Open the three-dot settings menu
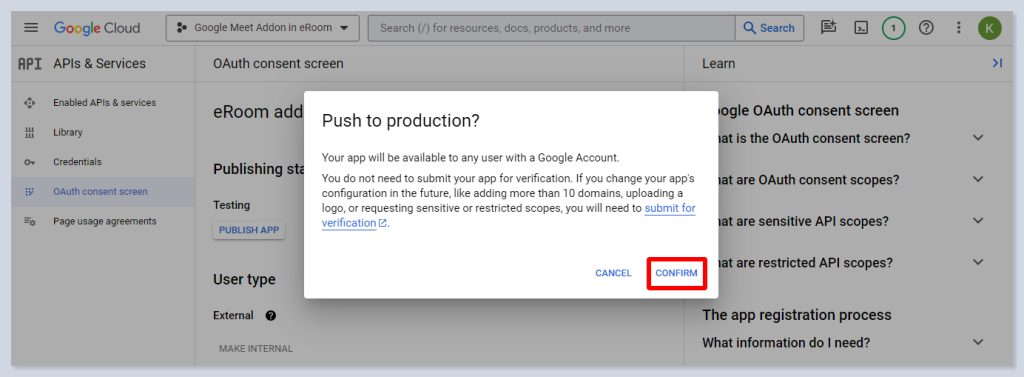1024x377 pixels. 958,28
